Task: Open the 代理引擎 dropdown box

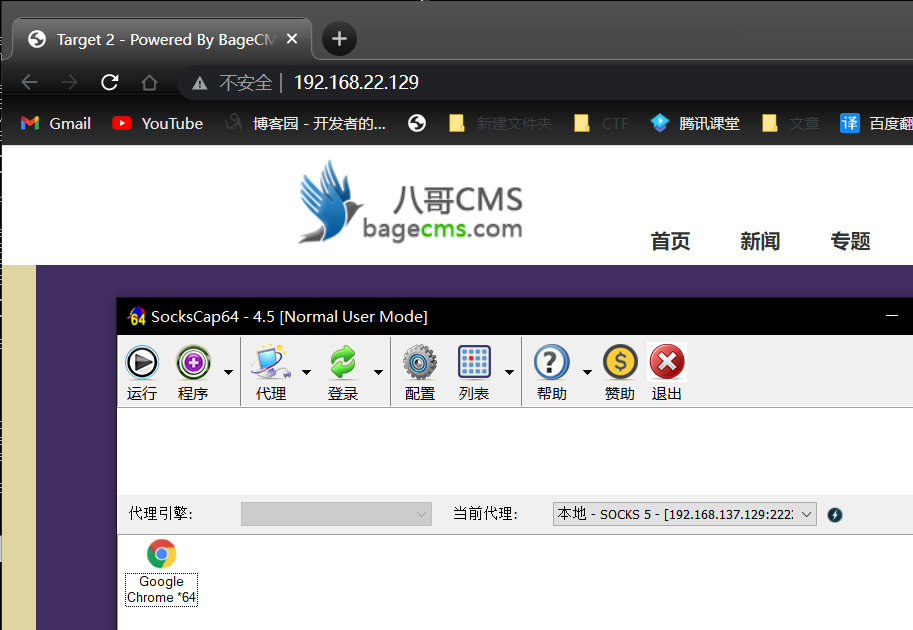Action: pyautogui.click(x=337, y=514)
